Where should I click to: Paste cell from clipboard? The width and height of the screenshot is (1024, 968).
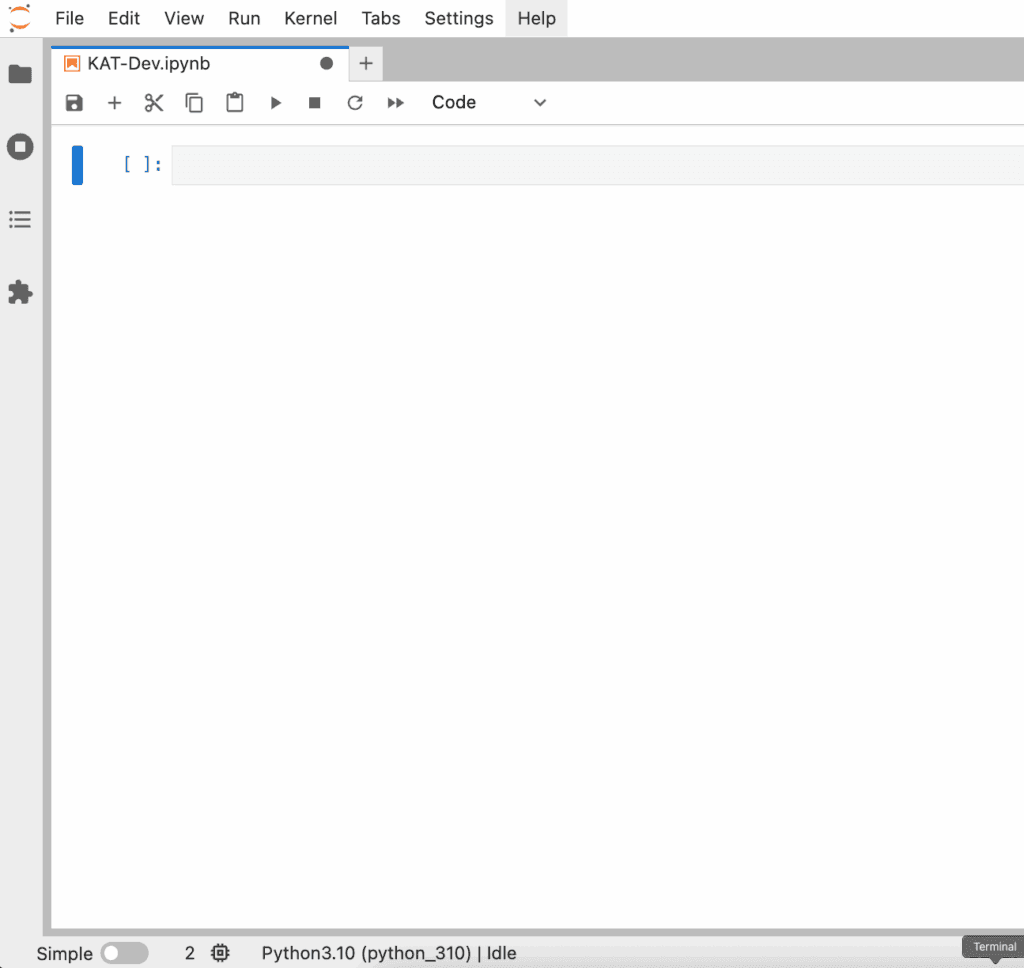pos(235,103)
